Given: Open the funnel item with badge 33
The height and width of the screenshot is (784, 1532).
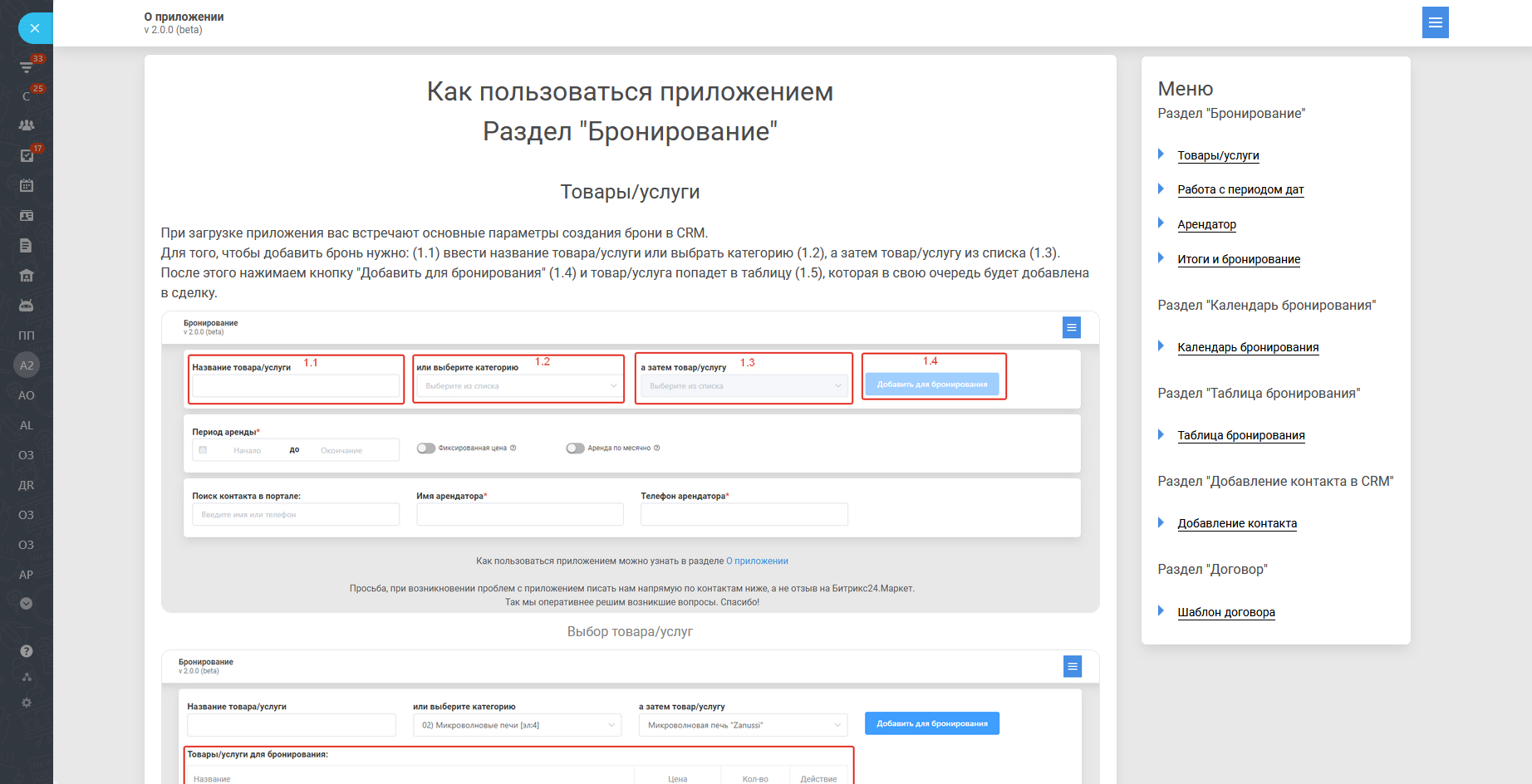Looking at the screenshot, I should pyautogui.click(x=27, y=66).
